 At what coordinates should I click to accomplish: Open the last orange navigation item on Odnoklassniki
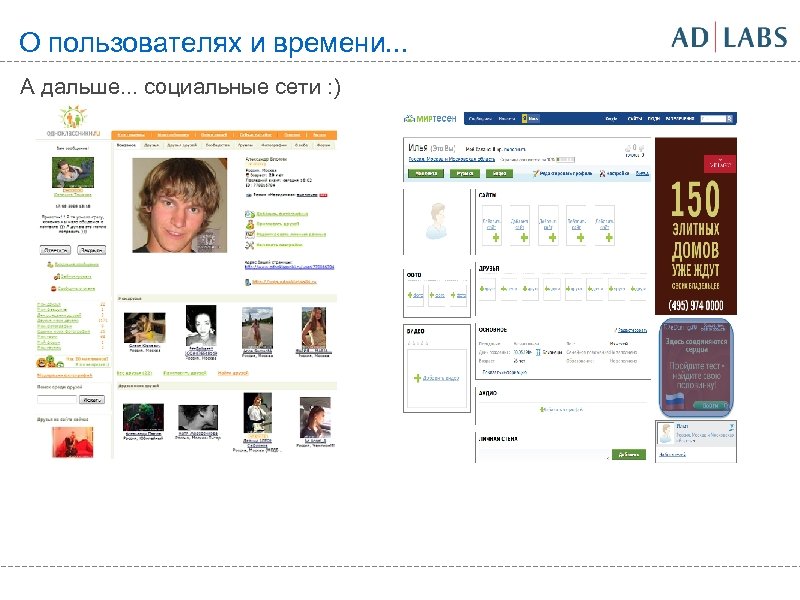(x=319, y=135)
